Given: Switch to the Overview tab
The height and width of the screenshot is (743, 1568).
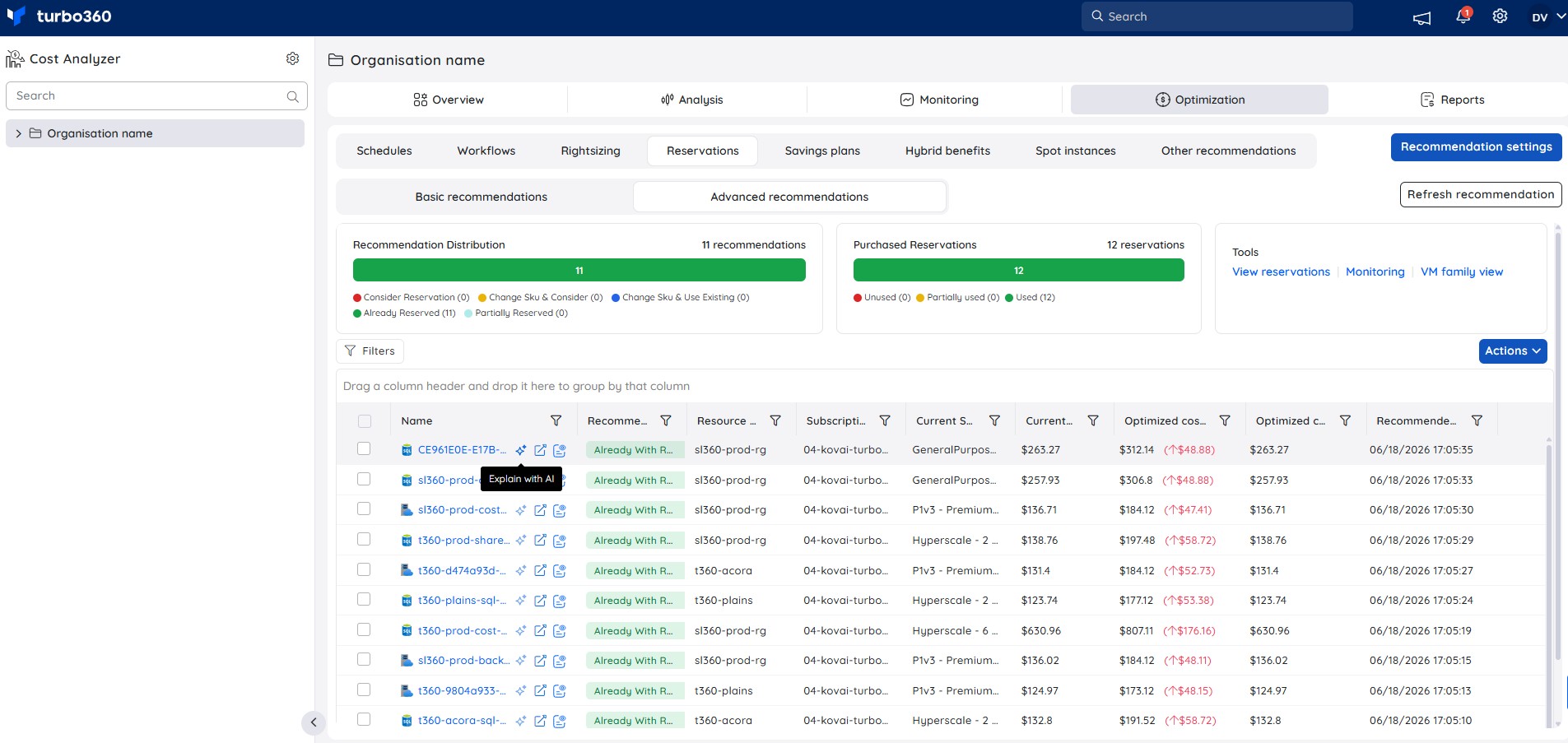Looking at the screenshot, I should pos(449,100).
